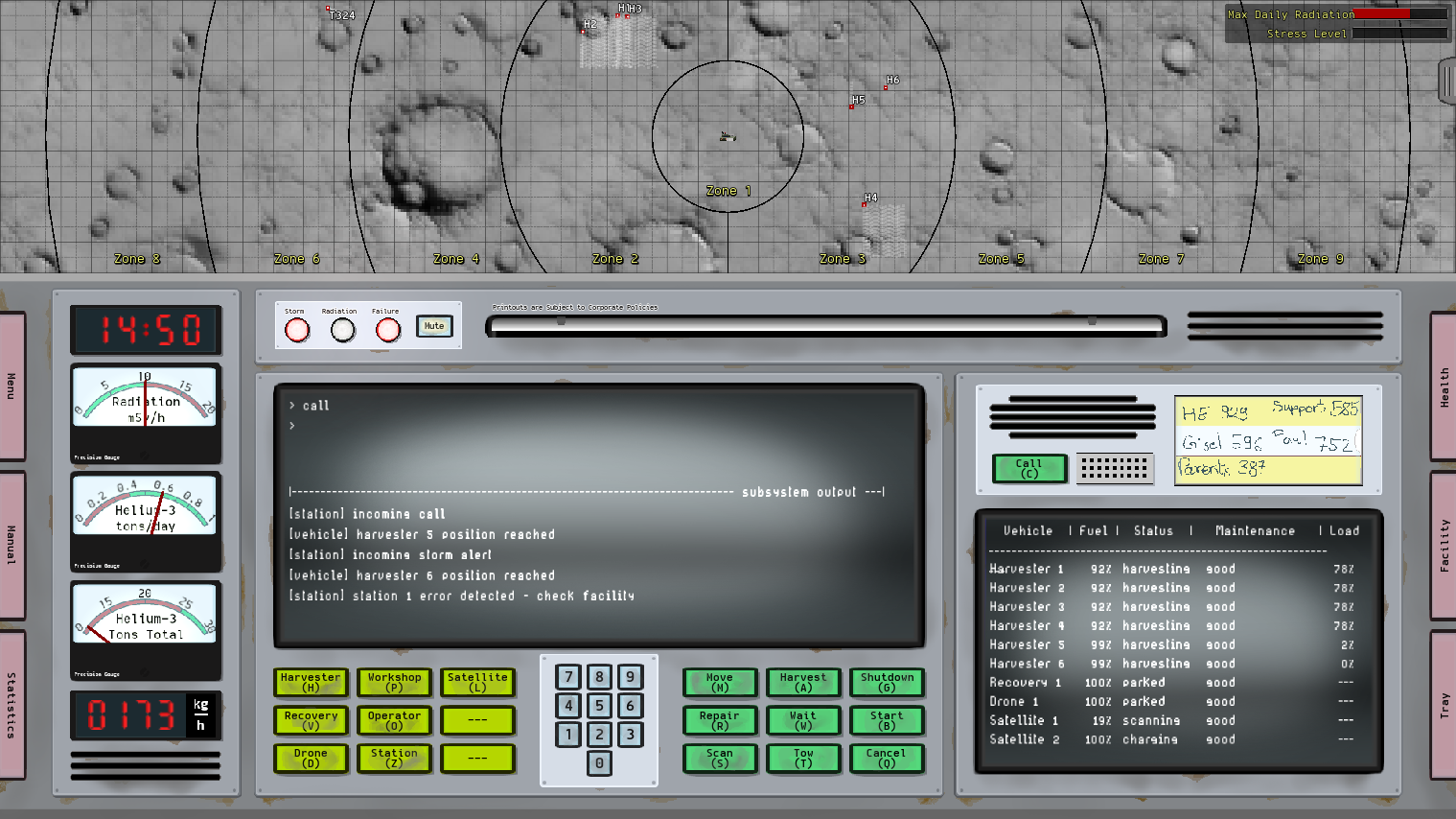1456x819 pixels.
Task: Tap keypad digit 9
Action: click(x=630, y=677)
